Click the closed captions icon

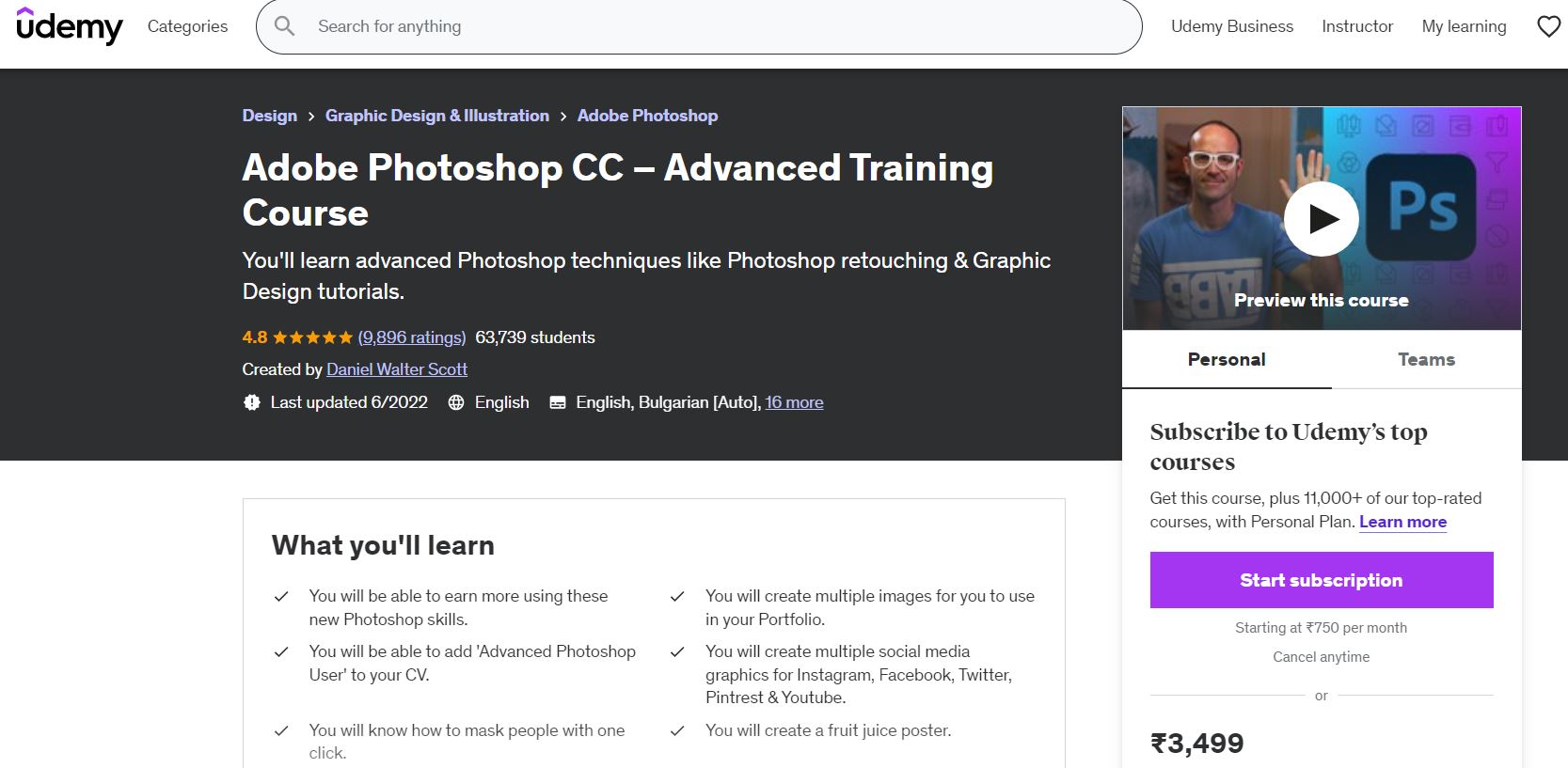[x=558, y=402]
